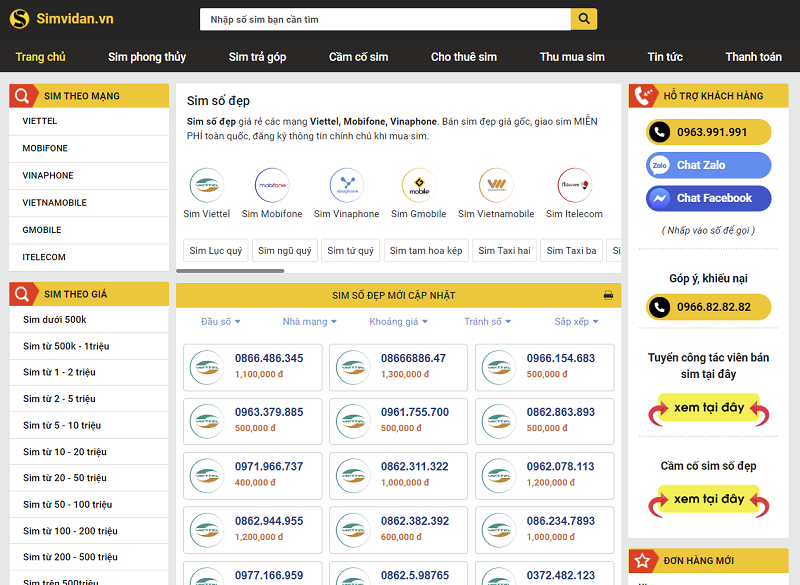Open the Sim Lục quý tag link
The width and height of the screenshot is (800, 585).
pos(215,251)
